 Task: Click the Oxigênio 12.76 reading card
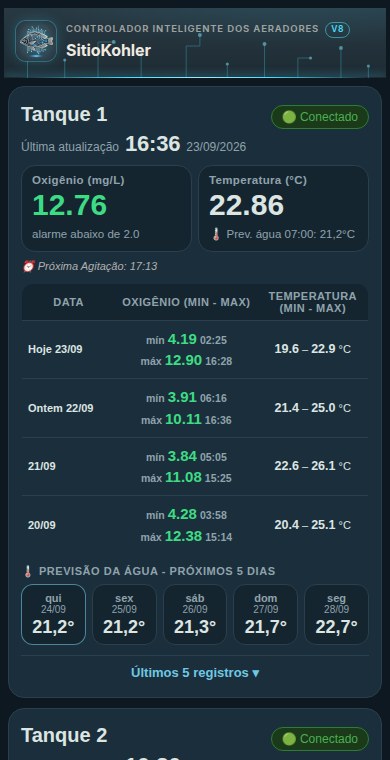106,208
